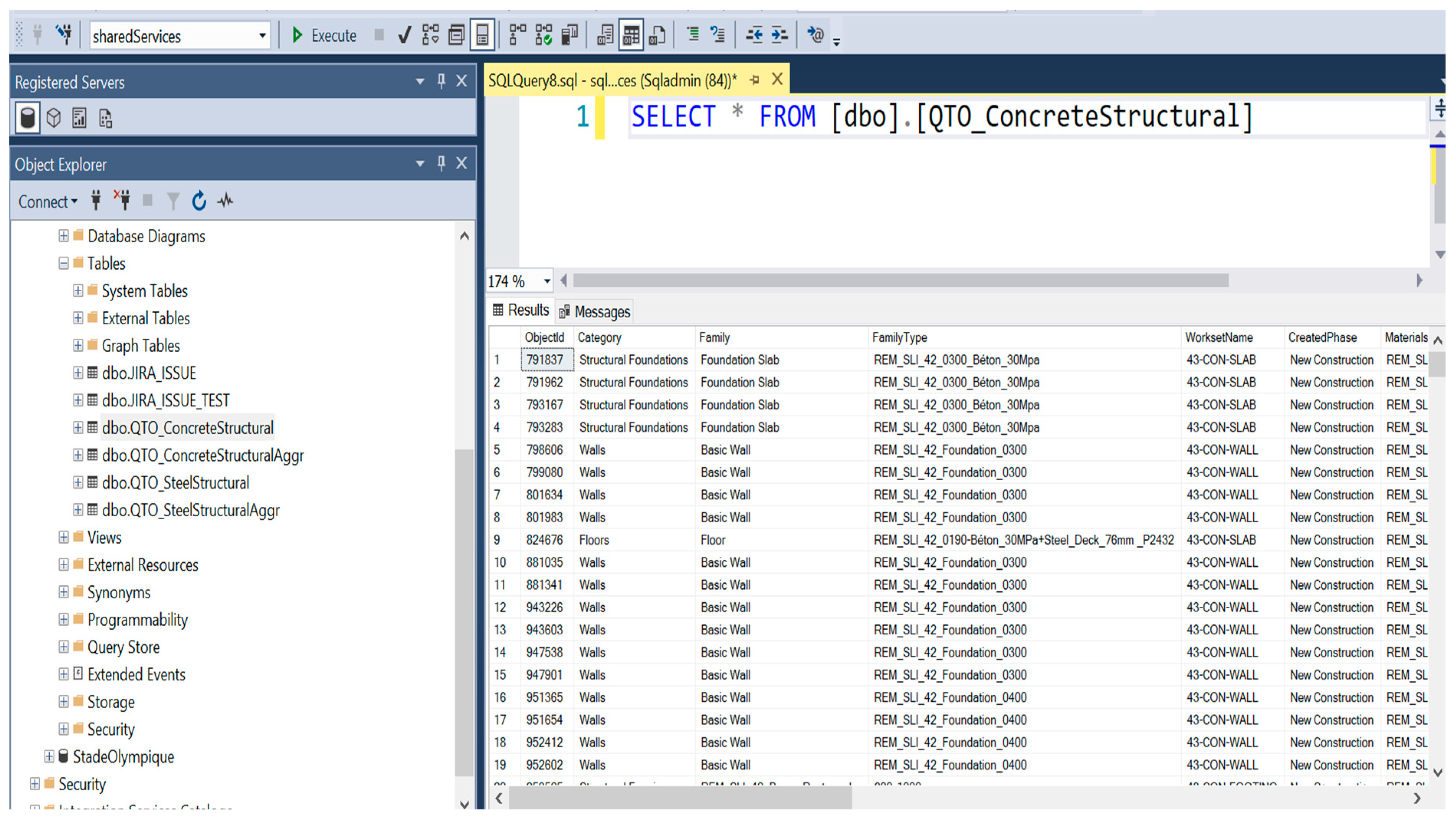
Task: Open the sharedServices database dropdown
Action: pos(262,36)
